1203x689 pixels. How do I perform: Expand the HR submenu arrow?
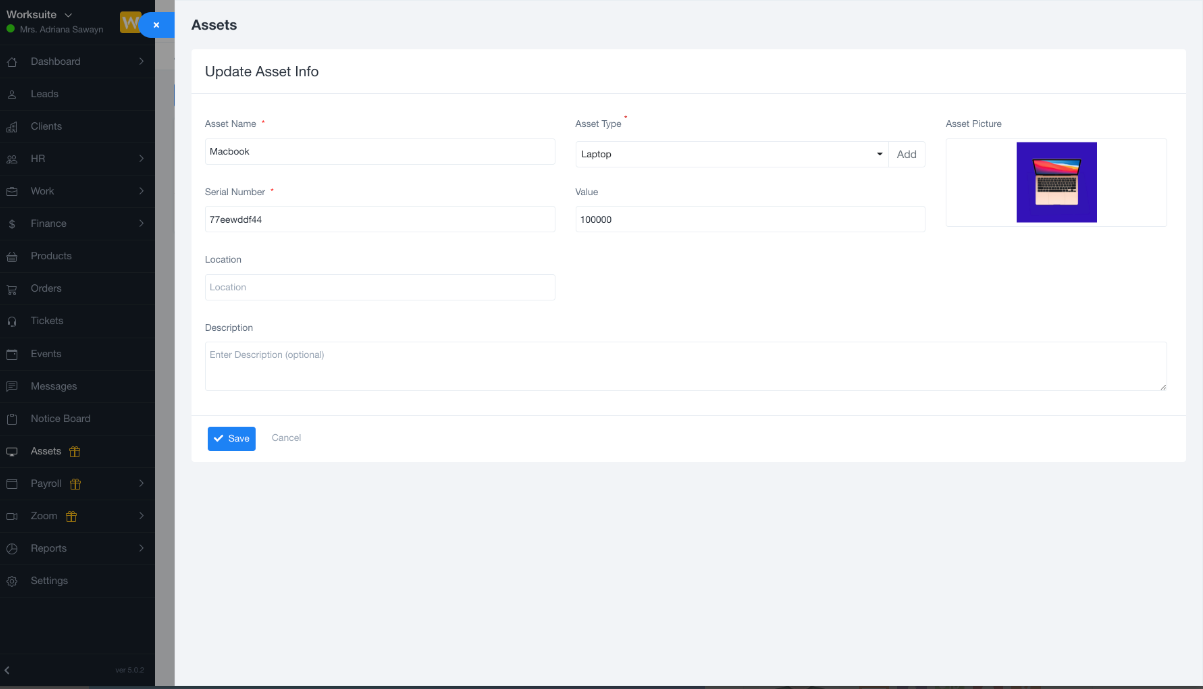[x=142, y=158]
